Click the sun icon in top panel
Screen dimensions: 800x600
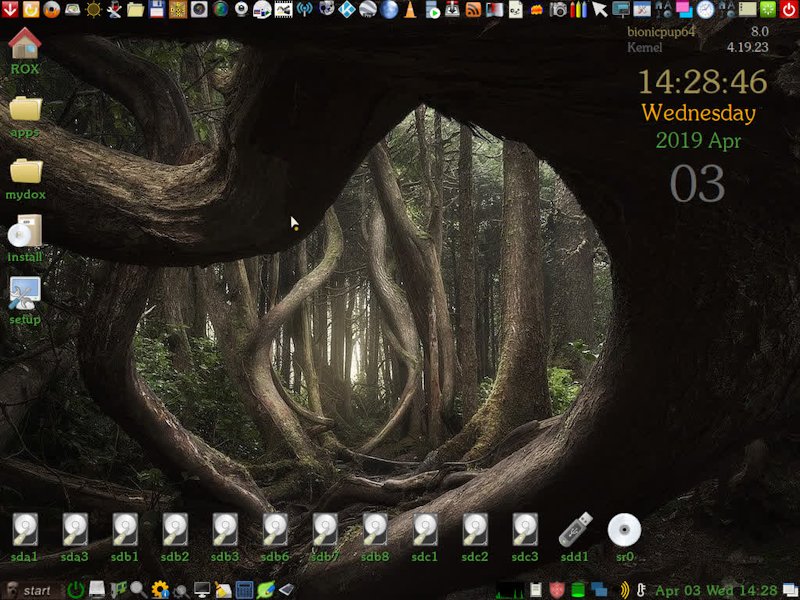pyautogui.click(x=93, y=9)
